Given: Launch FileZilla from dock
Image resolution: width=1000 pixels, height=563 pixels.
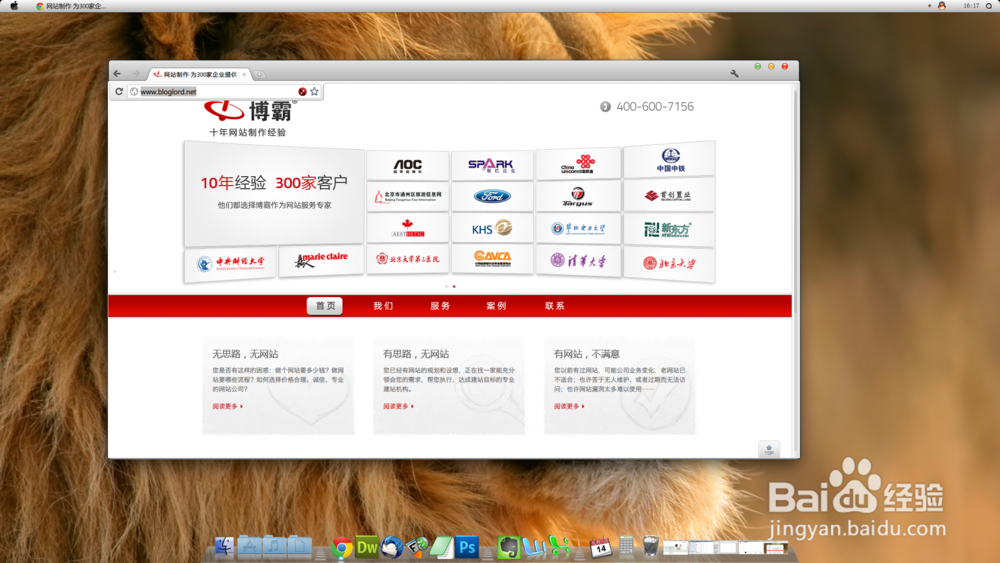Looking at the screenshot, I should [417, 547].
